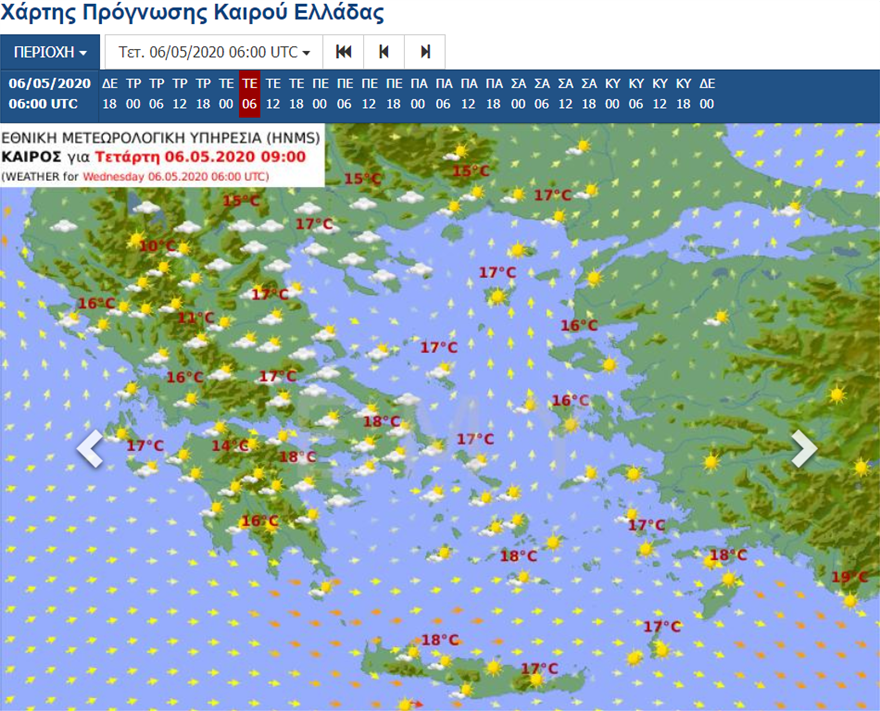Select ΔΕ 18 first time slot
Screen dimensions: 880x711
click(110, 93)
